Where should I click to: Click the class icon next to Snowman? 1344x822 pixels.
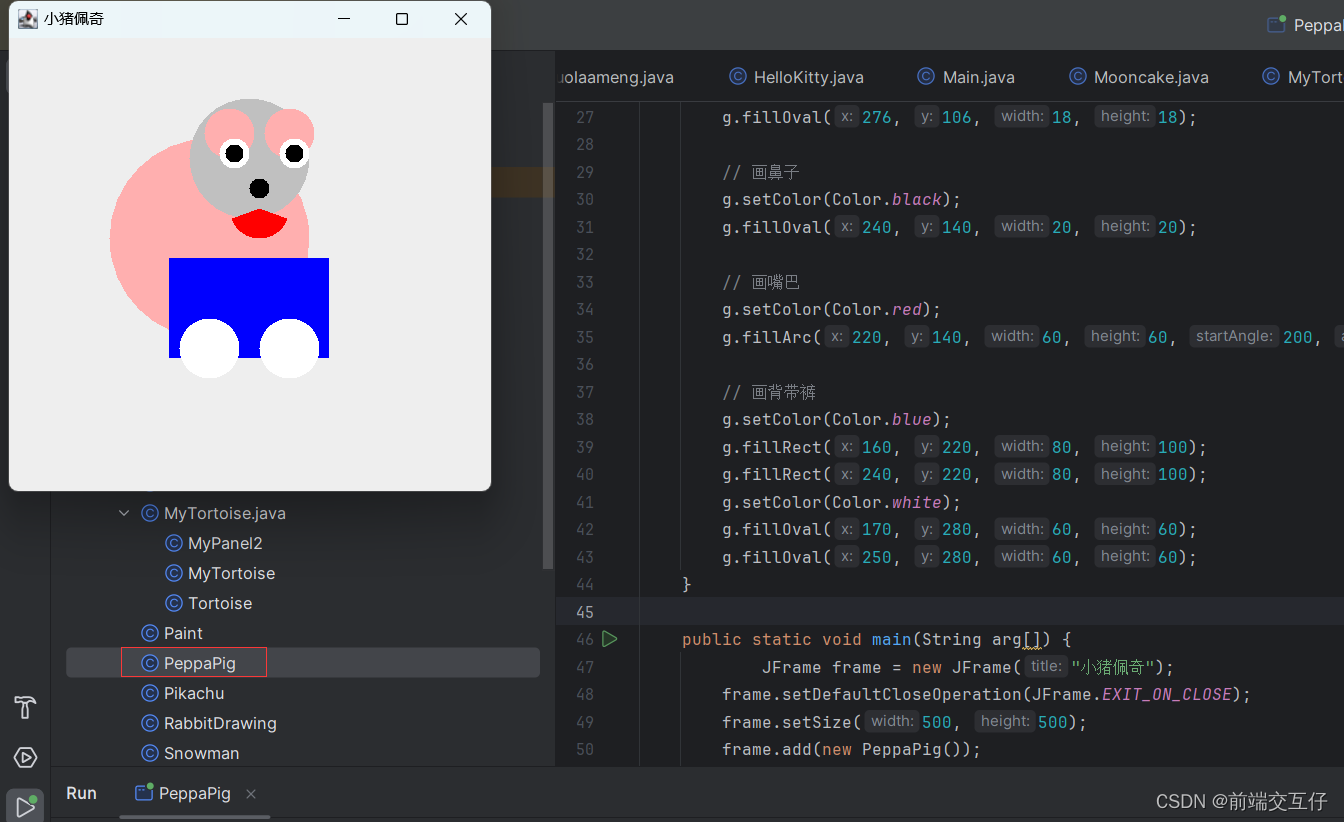(150, 753)
